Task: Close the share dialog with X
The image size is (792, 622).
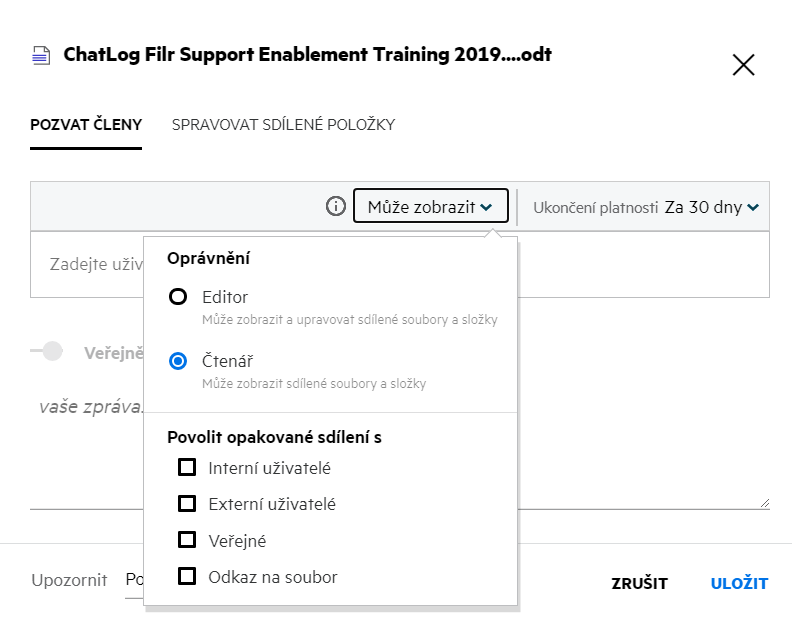Action: pyautogui.click(x=743, y=66)
